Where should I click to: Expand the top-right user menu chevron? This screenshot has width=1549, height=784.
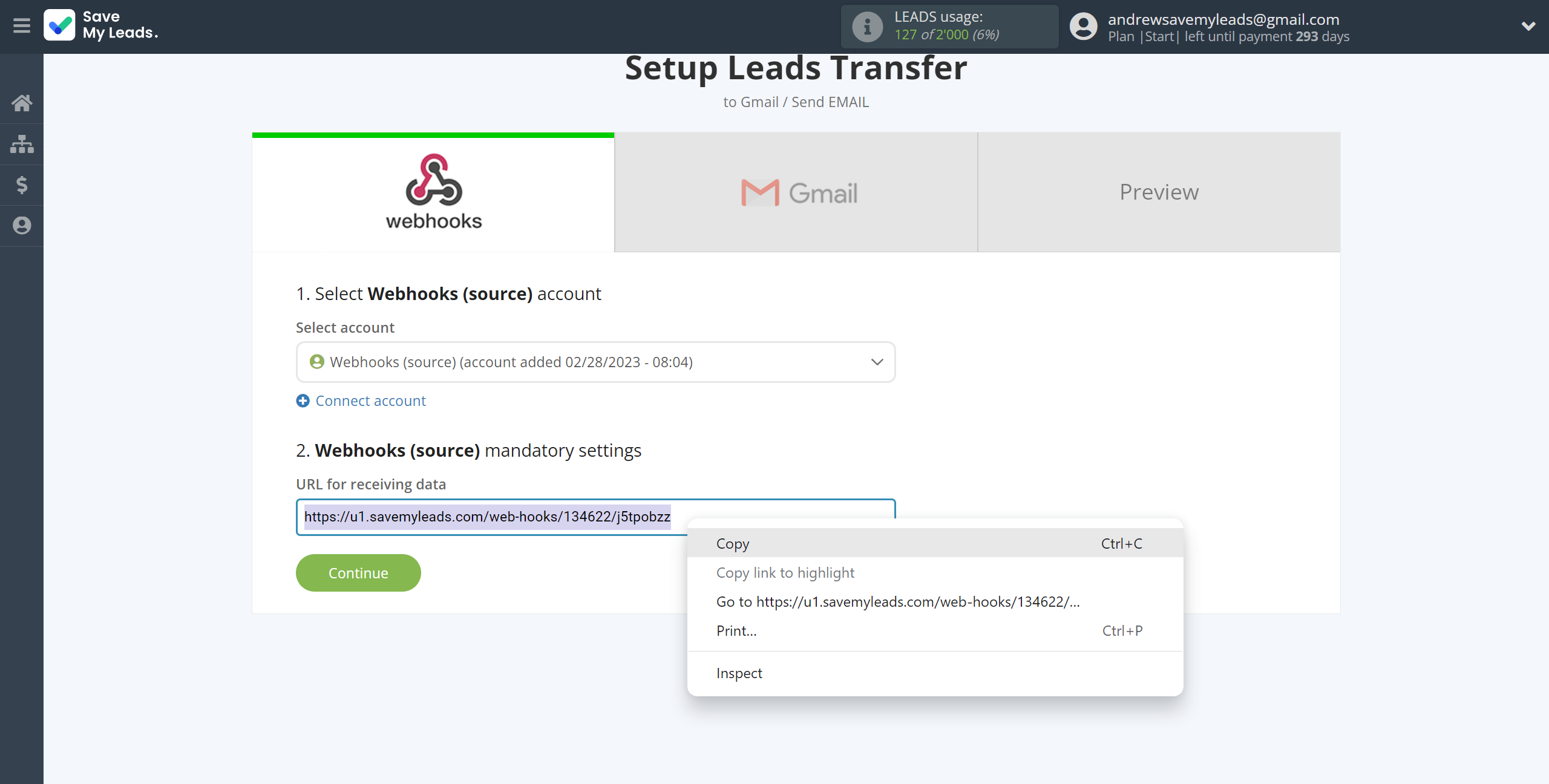point(1529,26)
